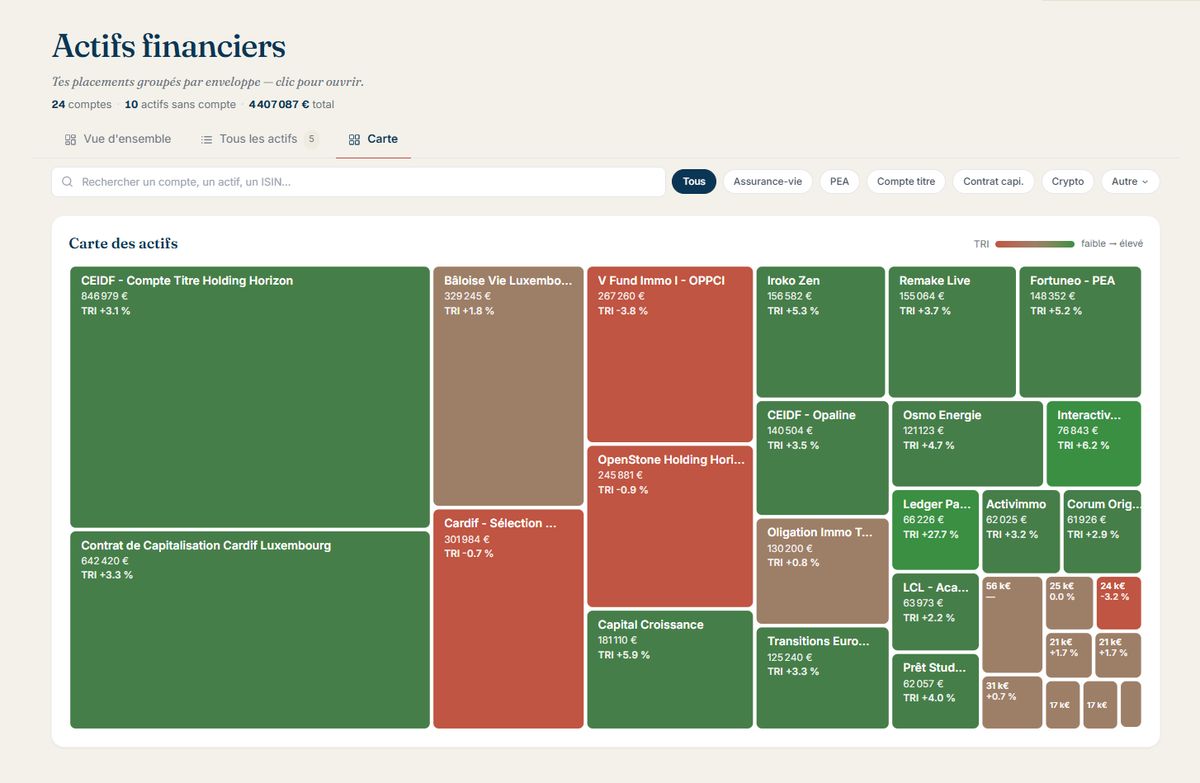Filter by PEA envelope
This screenshot has height=783, width=1200.
coord(839,182)
